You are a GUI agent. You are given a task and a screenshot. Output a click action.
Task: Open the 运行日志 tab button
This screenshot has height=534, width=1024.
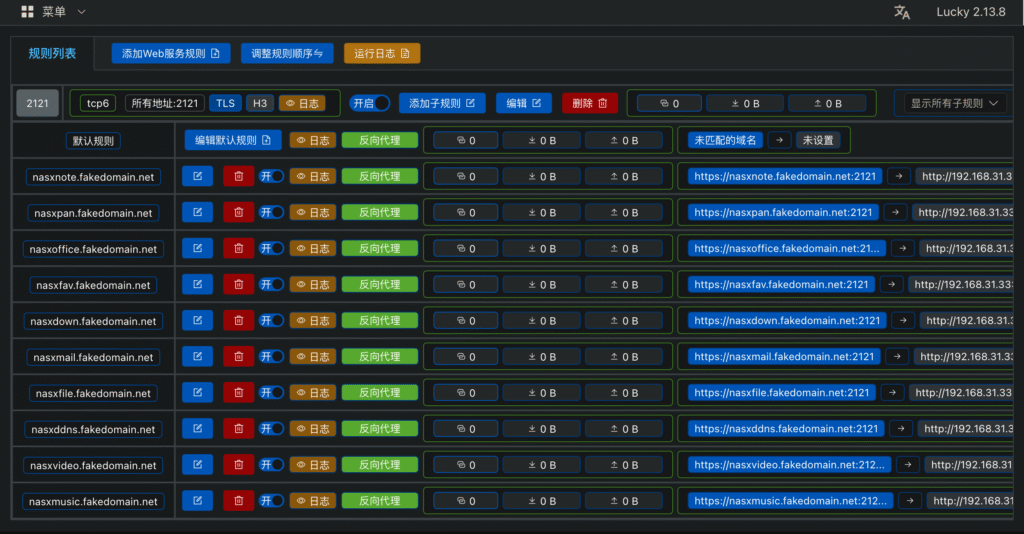coord(382,53)
